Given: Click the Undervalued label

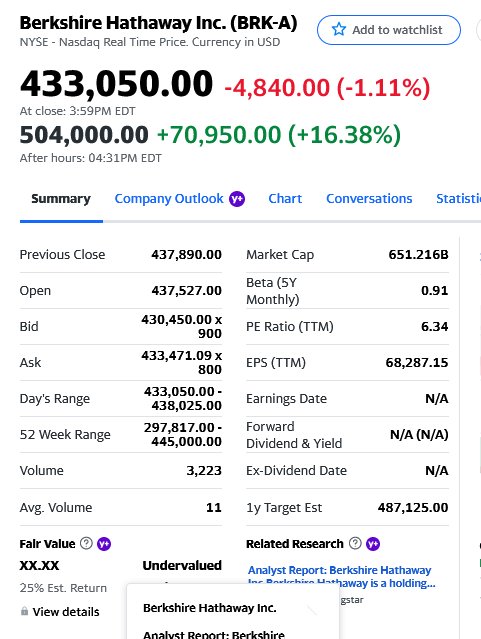Looking at the screenshot, I should tap(182, 565).
